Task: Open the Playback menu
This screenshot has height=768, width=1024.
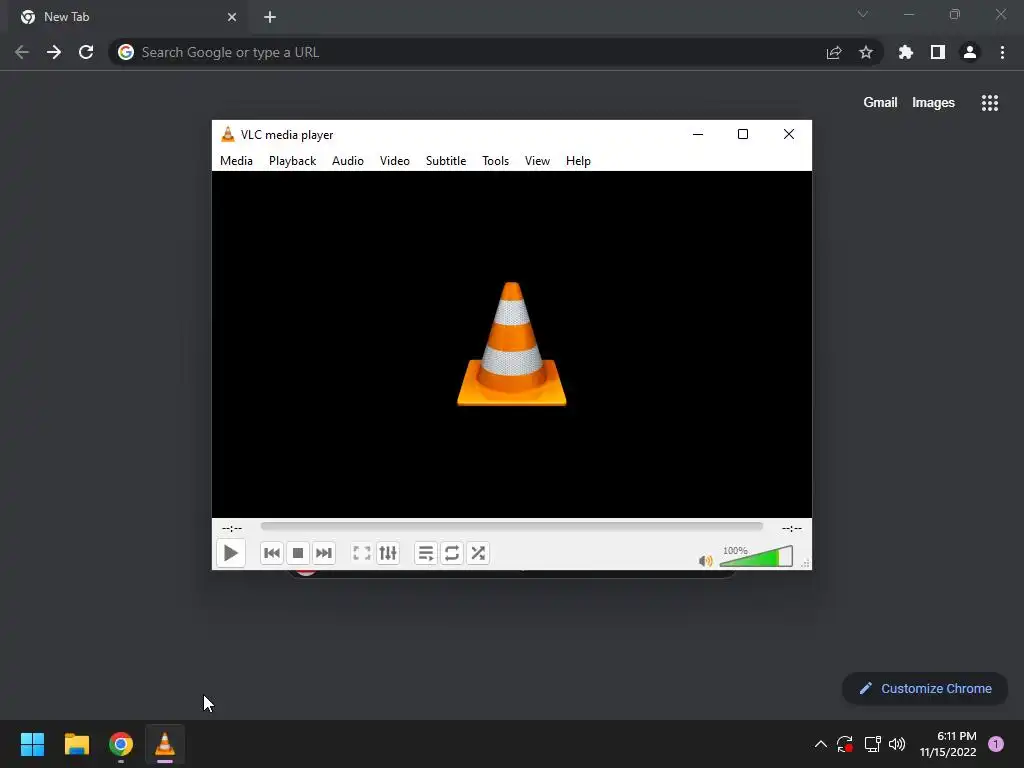Action: tap(293, 161)
